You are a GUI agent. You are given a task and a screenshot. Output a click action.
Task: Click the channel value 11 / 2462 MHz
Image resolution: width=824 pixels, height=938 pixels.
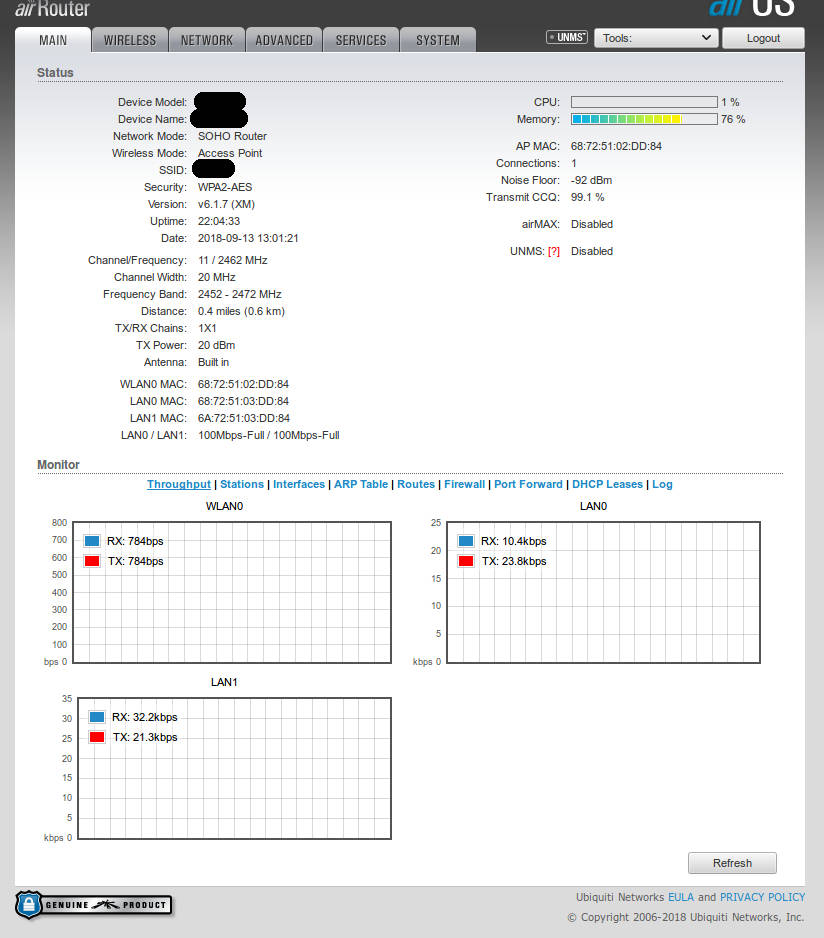(x=233, y=260)
